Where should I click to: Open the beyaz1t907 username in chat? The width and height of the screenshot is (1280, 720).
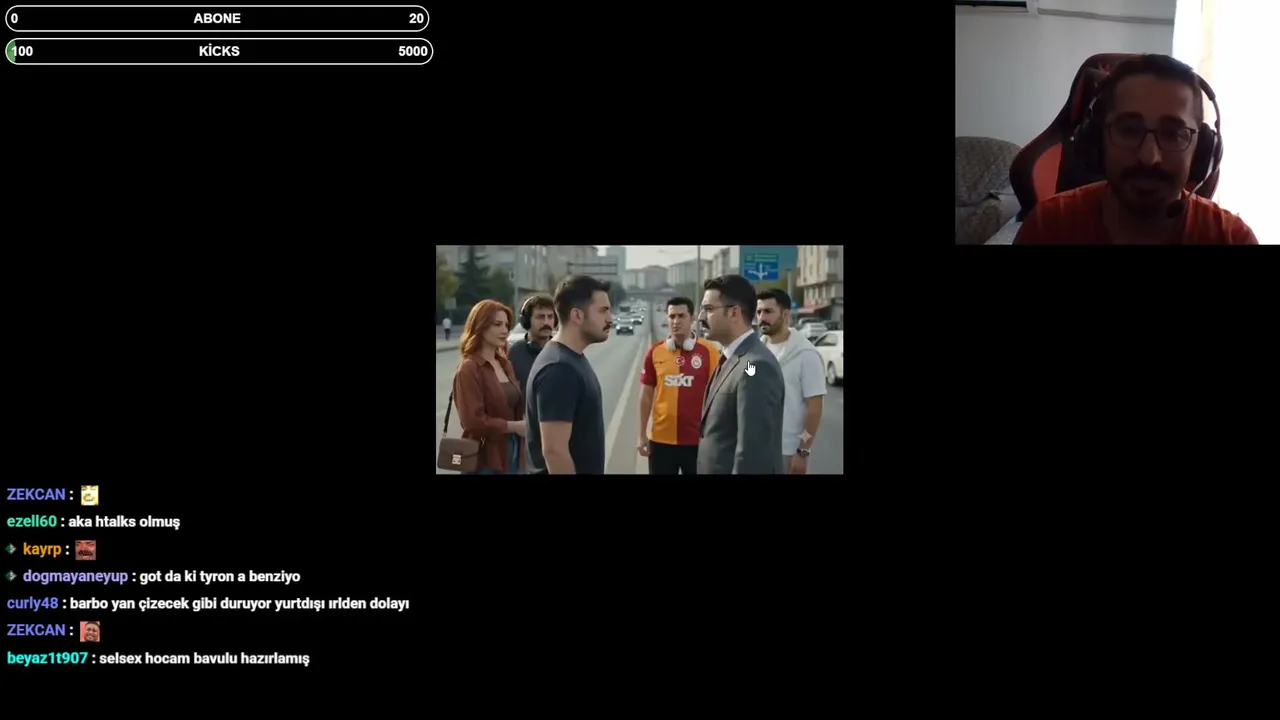click(x=47, y=659)
